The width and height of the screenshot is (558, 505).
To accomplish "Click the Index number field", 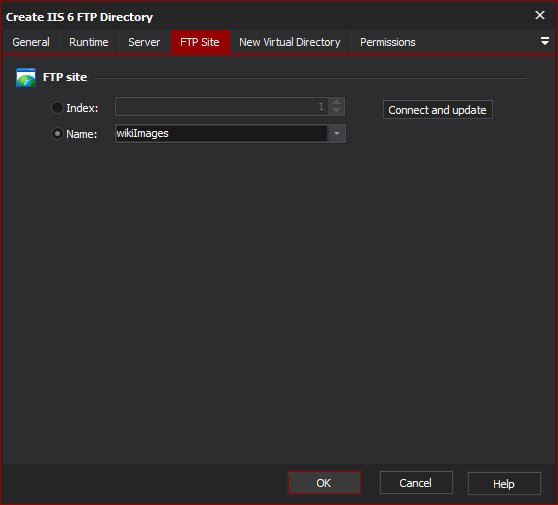I will (x=222, y=106).
